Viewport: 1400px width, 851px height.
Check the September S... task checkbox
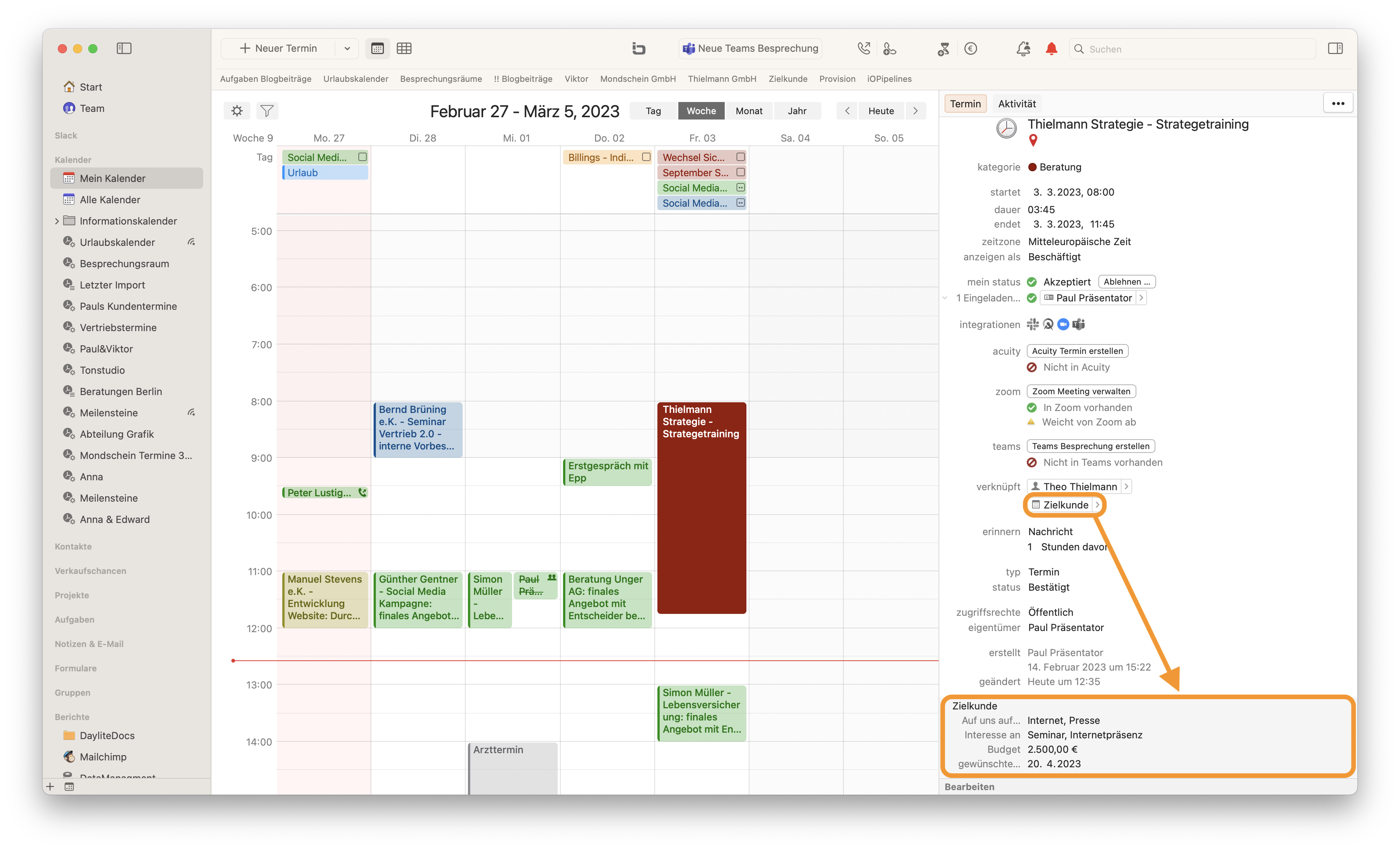click(740, 172)
